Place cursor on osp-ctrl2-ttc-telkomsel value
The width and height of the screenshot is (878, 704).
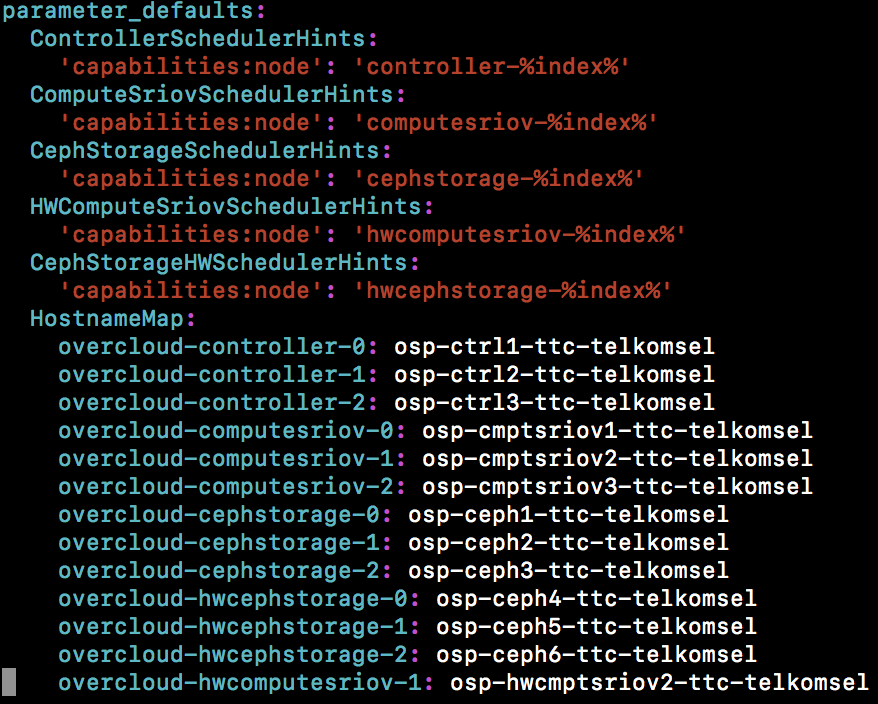(554, 375)
